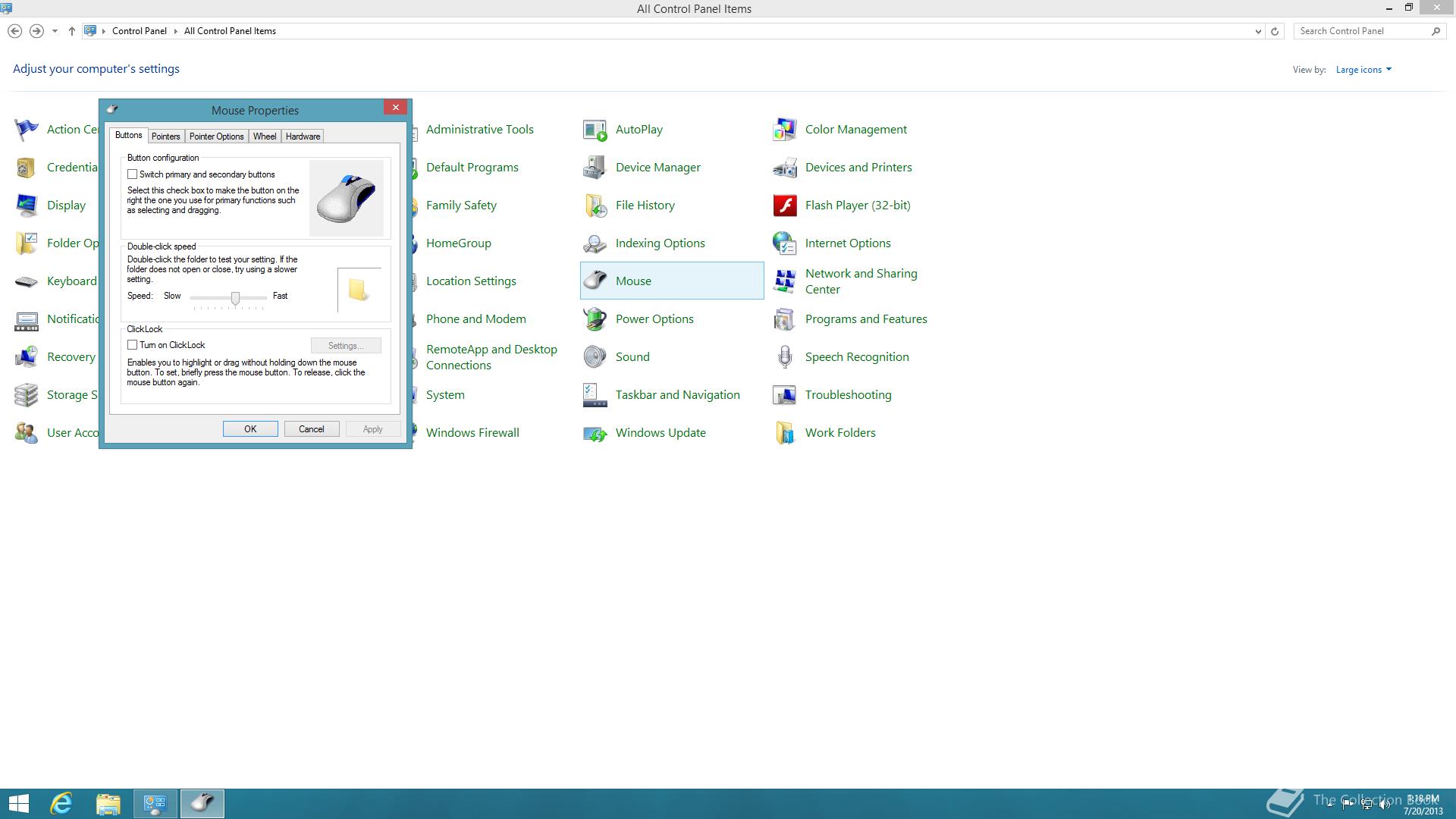This screenshot has width=1456, height=819.
Task: Open the Flash Player (32-bit) icon
Action: point(784,206)
